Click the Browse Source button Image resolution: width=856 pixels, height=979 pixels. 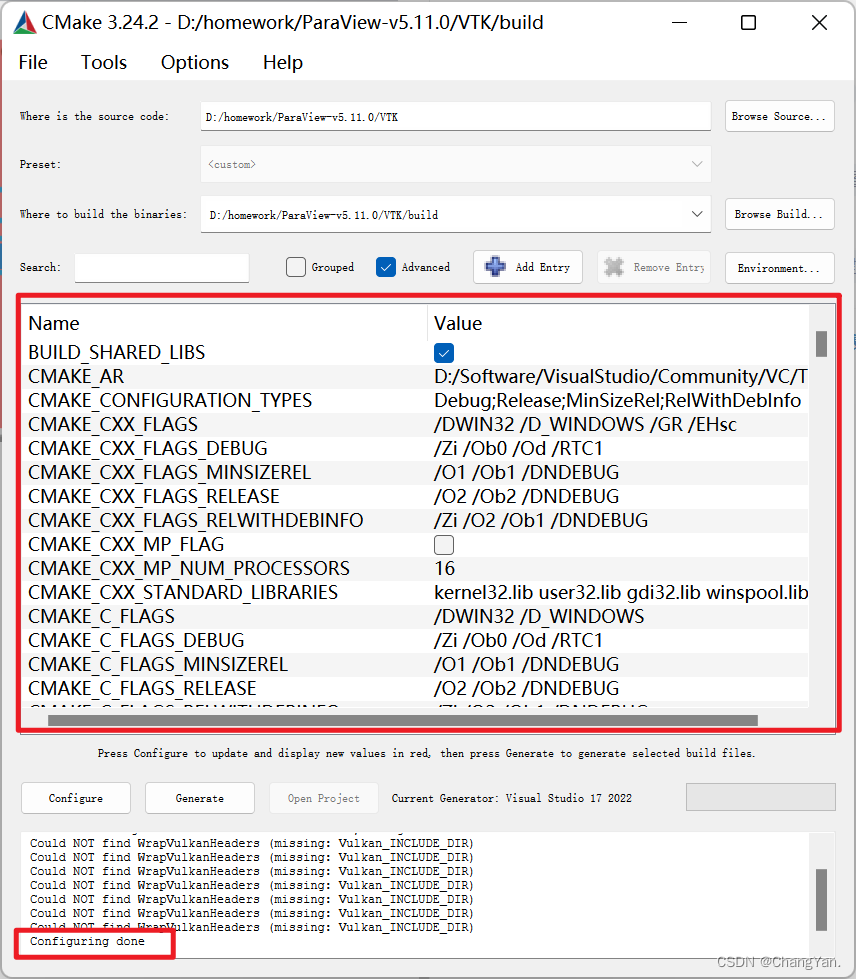coord(779,117)
